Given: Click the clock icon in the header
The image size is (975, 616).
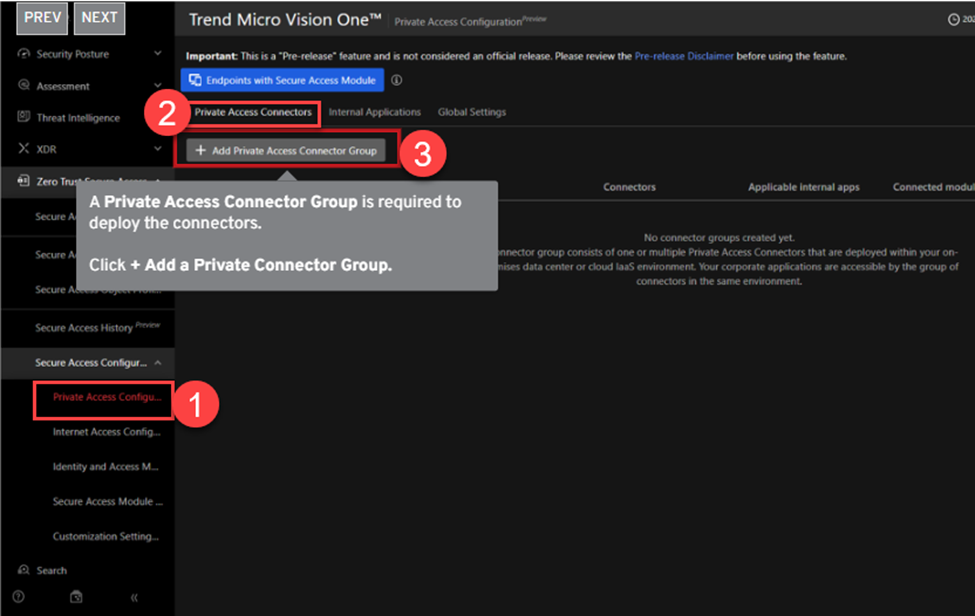Looking at the screenshot, I should pos(953,20).
